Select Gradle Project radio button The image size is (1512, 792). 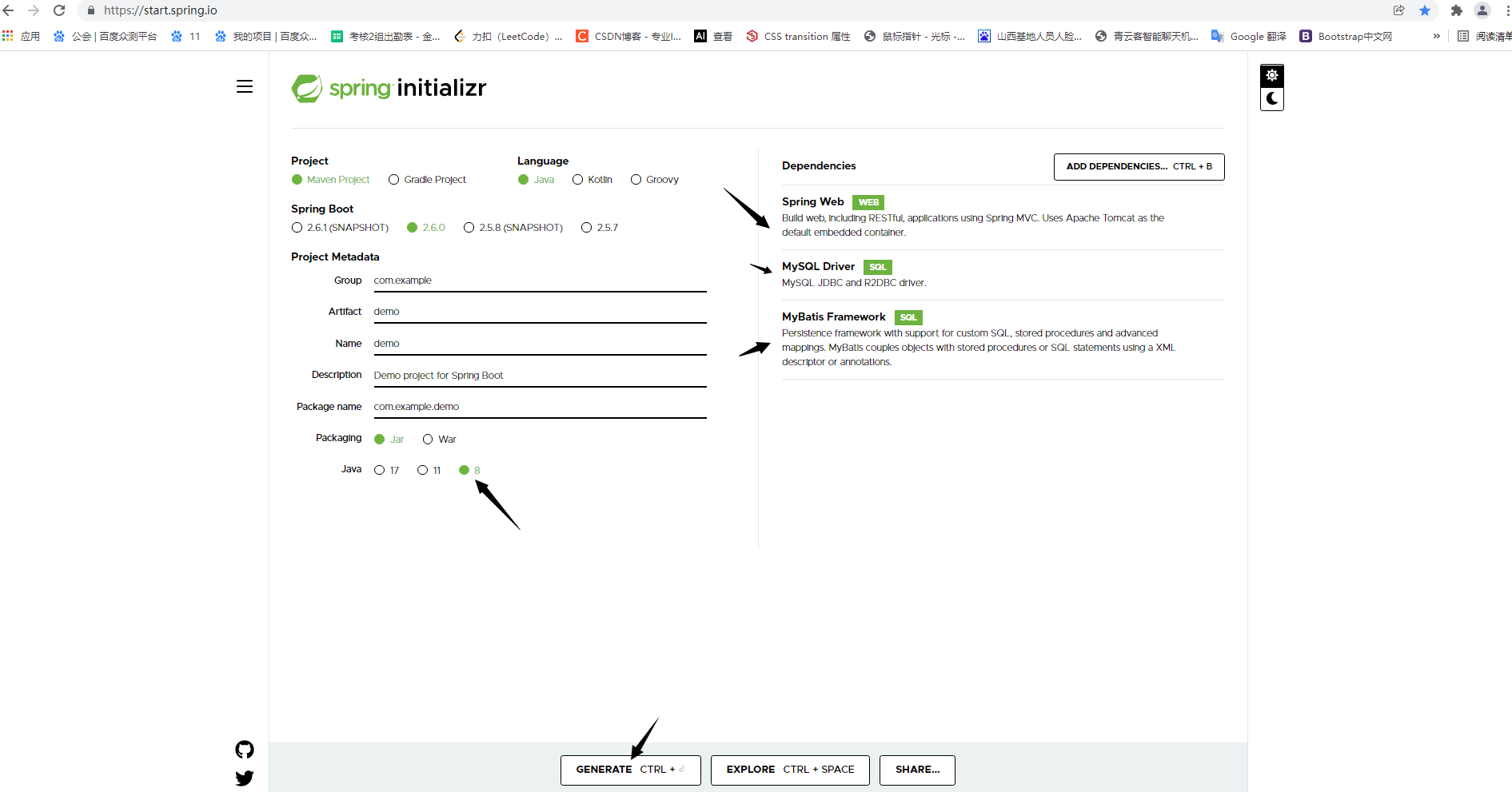point(427,180)
